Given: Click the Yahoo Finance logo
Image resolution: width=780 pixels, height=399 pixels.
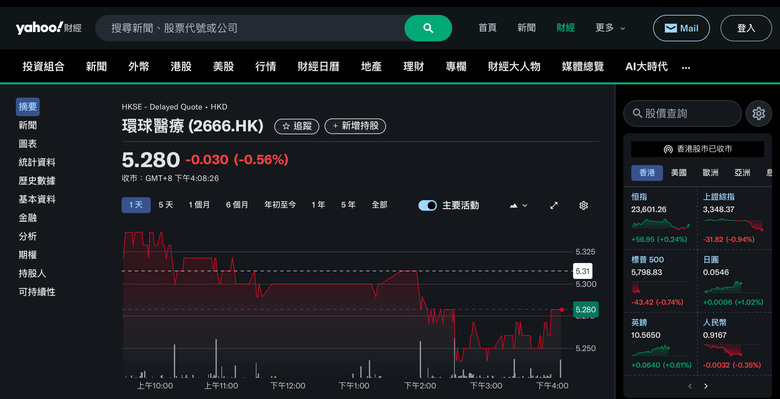Looking at the screenshot, I should [x=48, y=28].
